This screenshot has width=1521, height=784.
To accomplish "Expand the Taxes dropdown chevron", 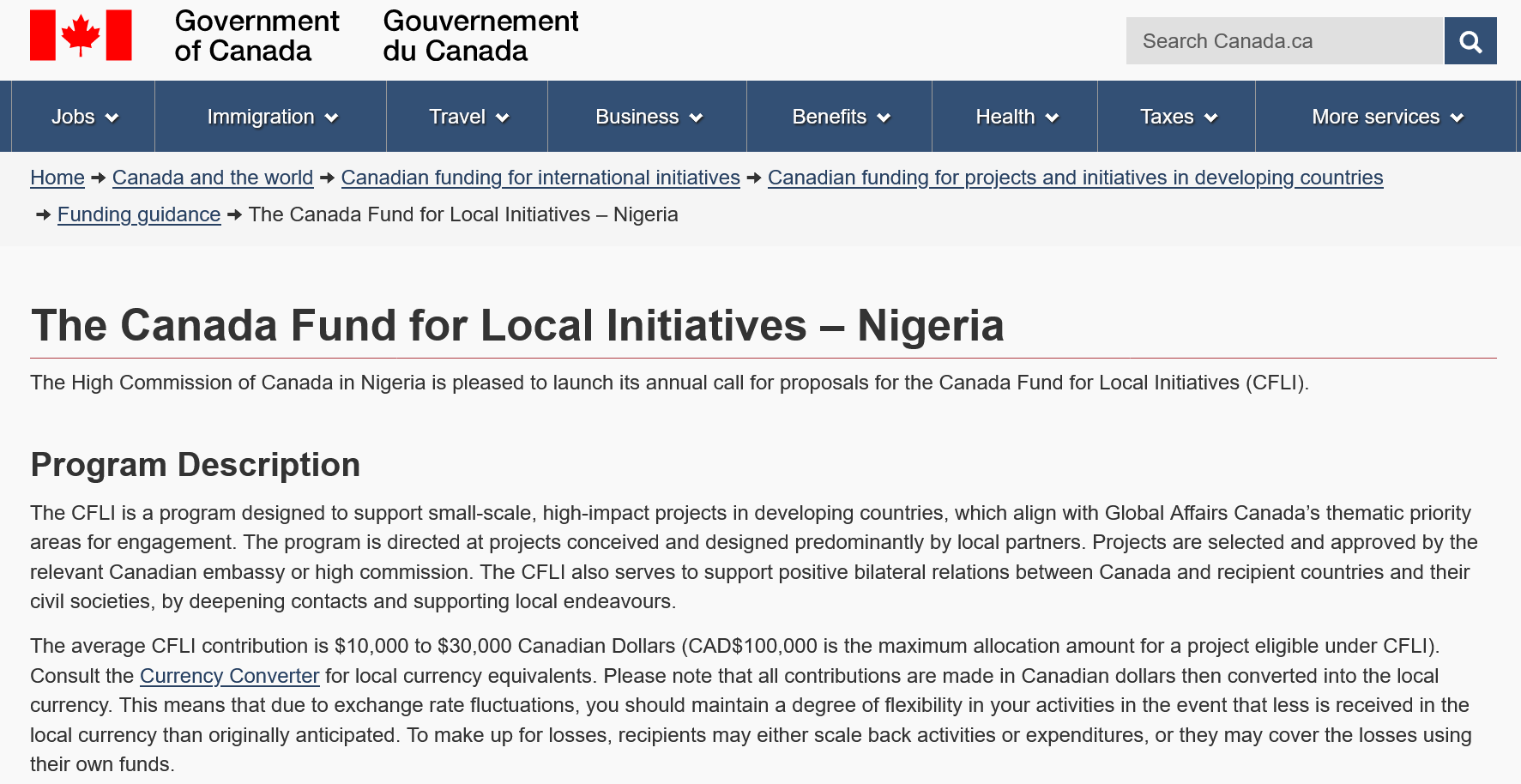I will tap(1211, 118).
